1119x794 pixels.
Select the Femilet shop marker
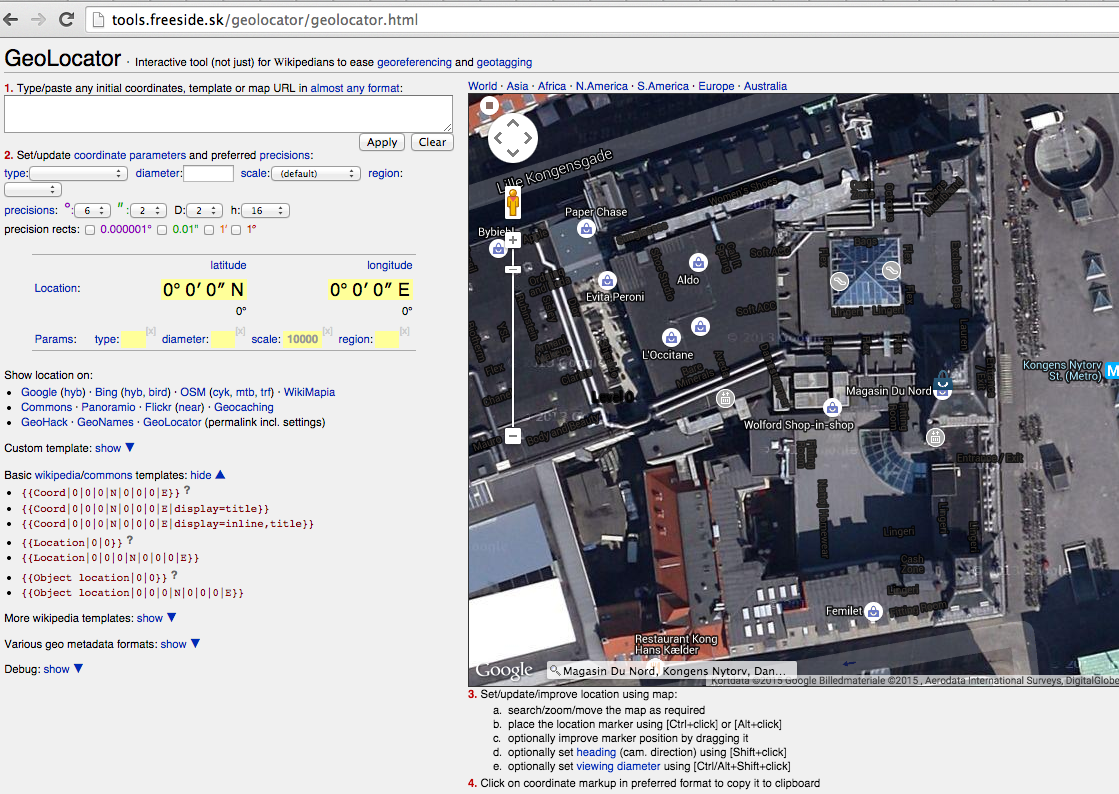tap(874, 611)
